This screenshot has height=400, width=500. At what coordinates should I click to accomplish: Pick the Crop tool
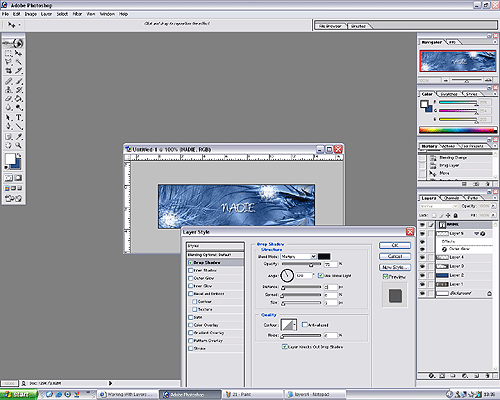coord(8,71)
